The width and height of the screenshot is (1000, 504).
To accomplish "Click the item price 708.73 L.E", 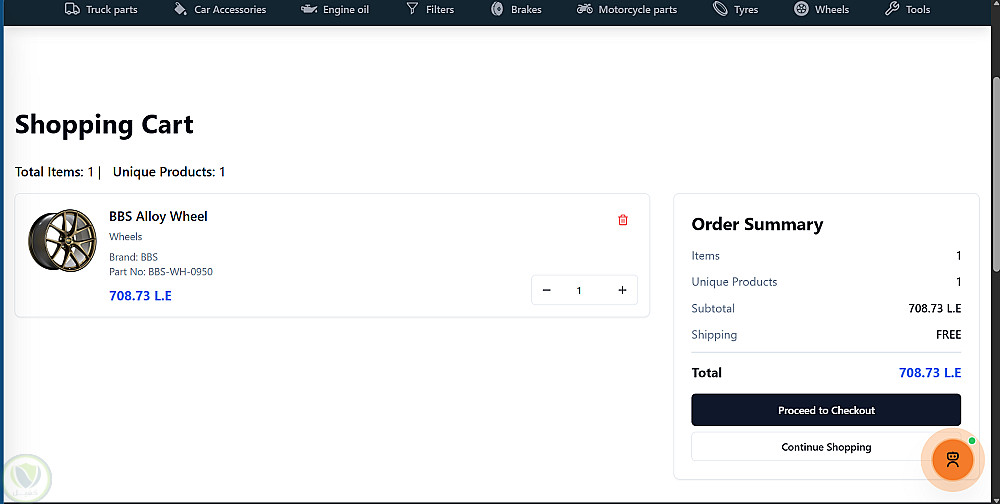I will [140, 296].
